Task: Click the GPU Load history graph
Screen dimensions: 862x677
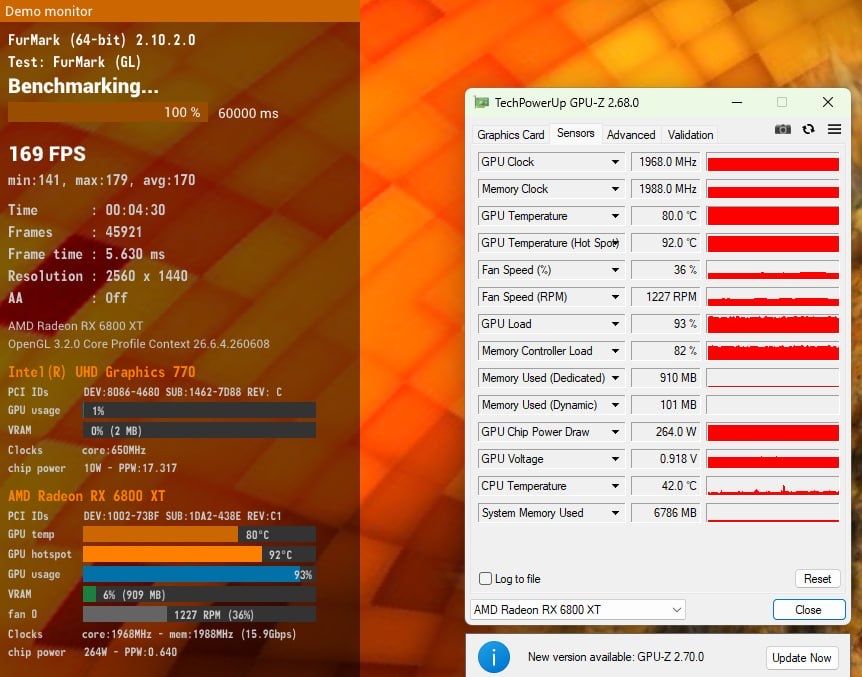Action: pyautogui.click(x=772, y=324)
